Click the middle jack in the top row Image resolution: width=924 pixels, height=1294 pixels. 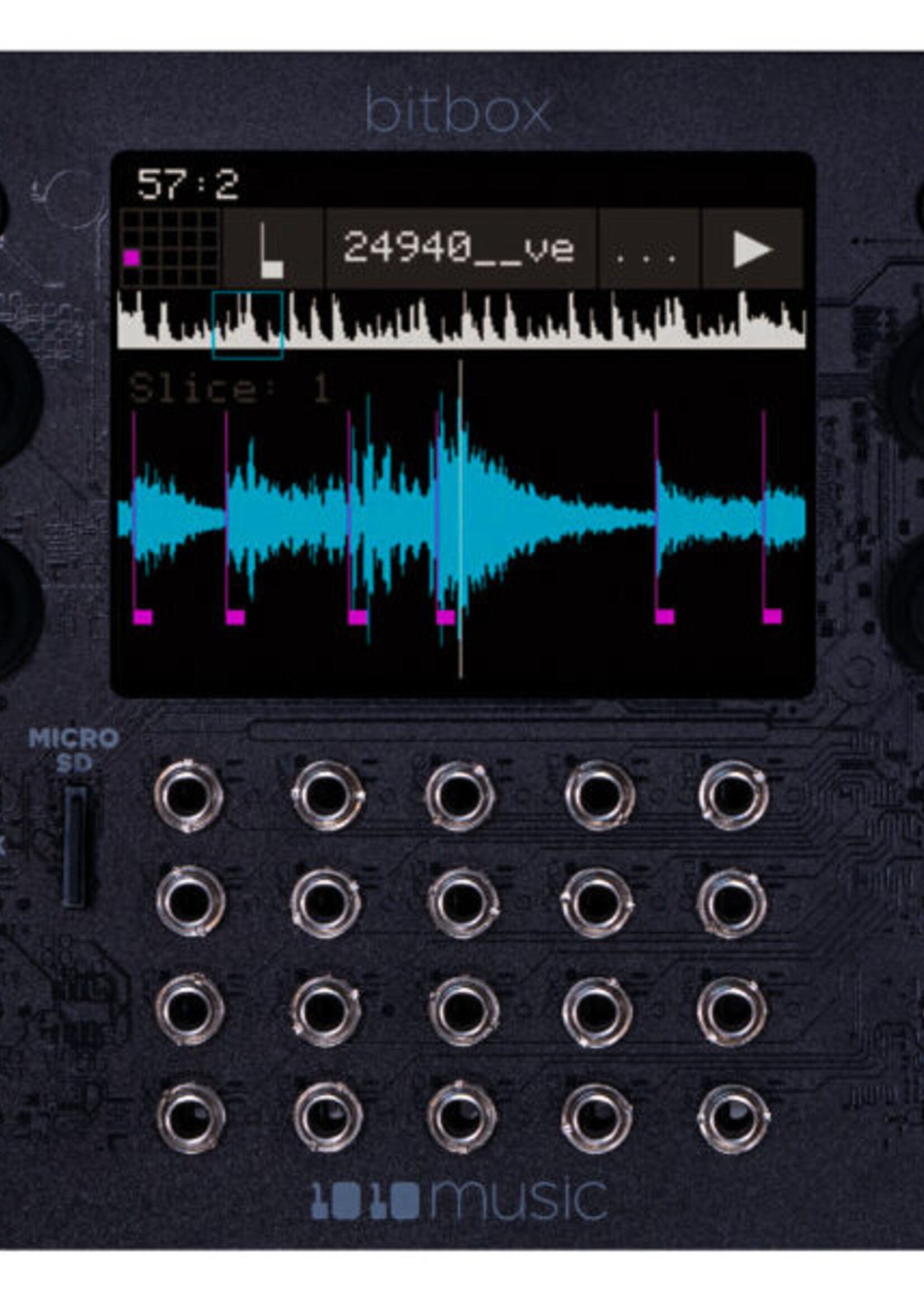pyautogui.click(x=460, y=795)
